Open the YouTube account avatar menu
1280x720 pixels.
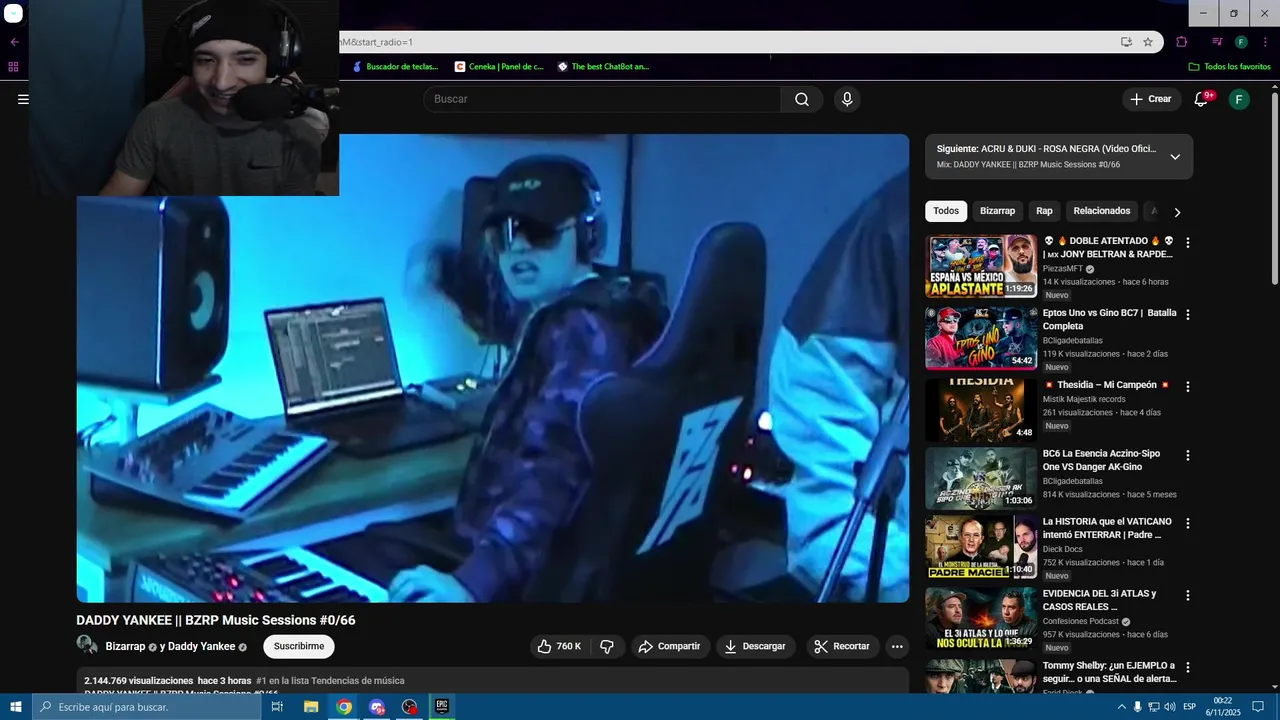tap(1239, 99)
